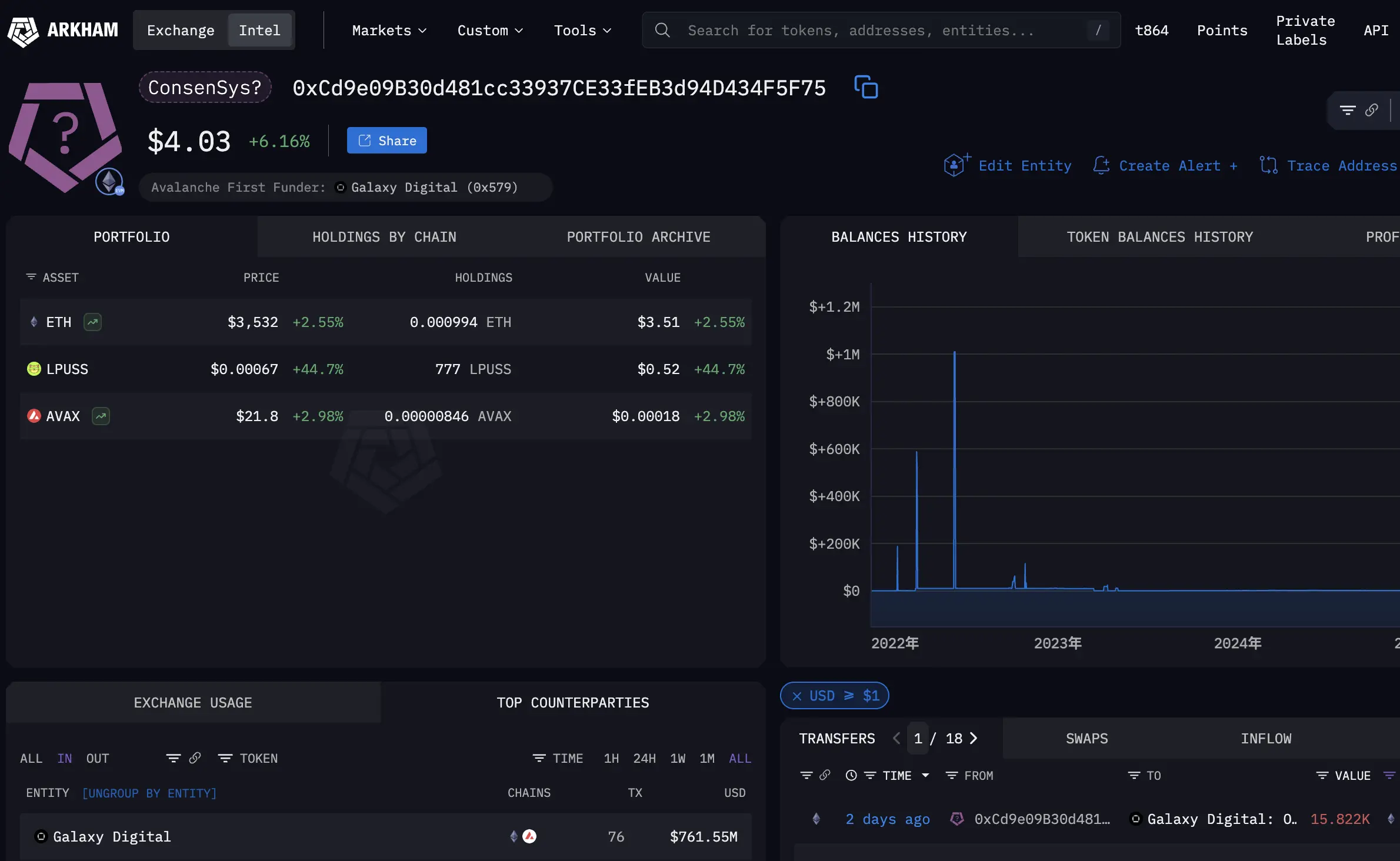The width and height of the screenshot is (1400, 861).
Task: Open the Tools dropdown menu
Action: [x=582, y=30]
